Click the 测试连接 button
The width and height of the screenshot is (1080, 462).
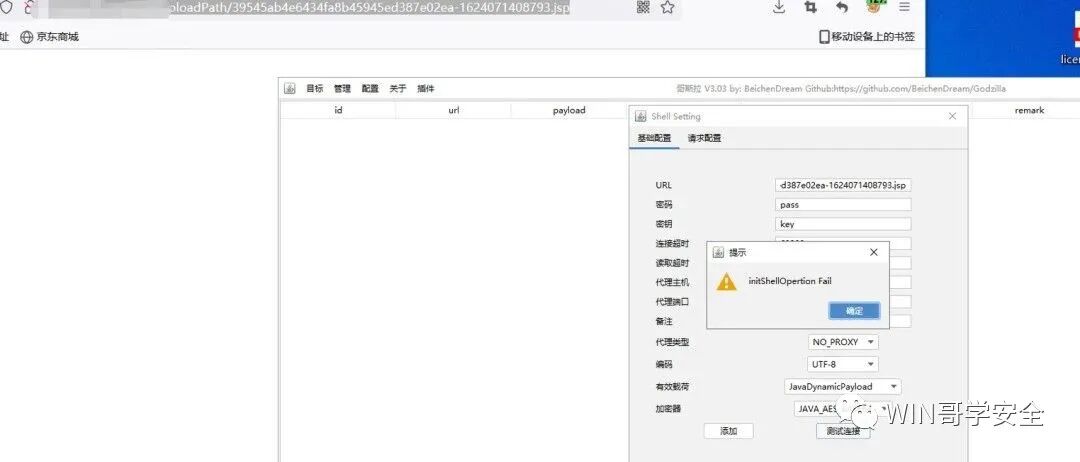843,432
